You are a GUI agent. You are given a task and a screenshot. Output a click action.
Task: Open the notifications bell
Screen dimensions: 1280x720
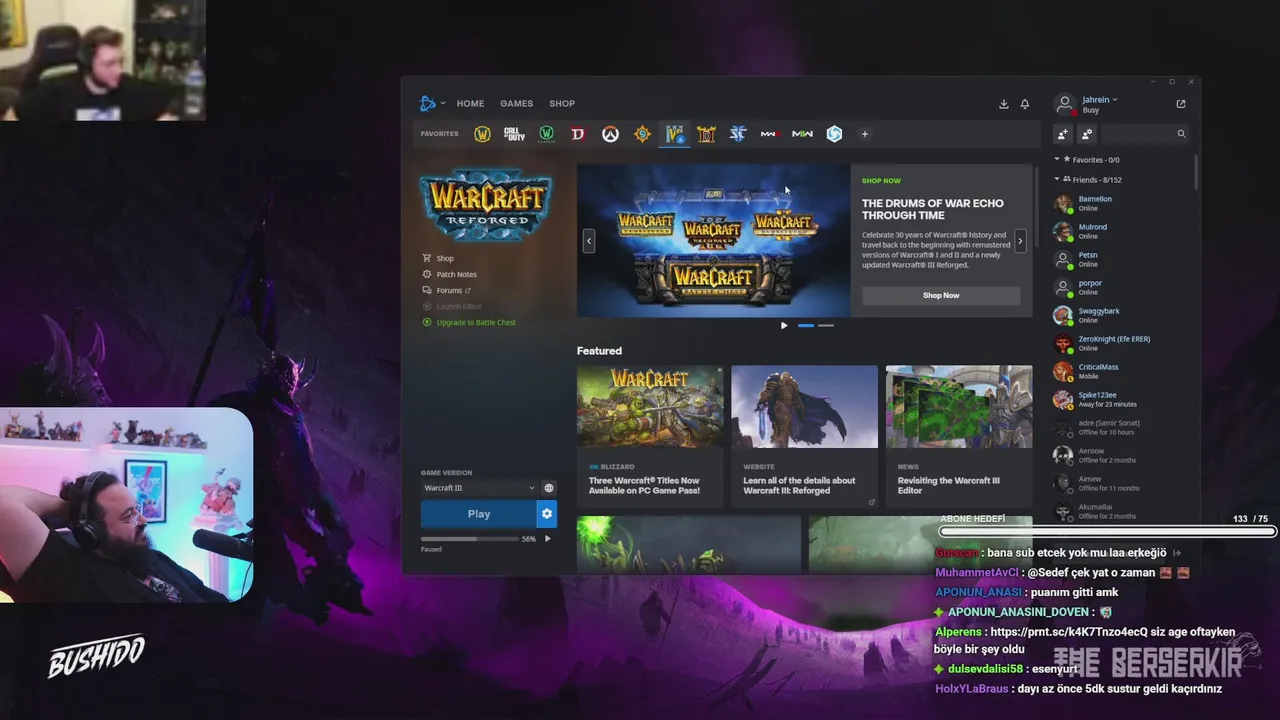click(1025, 104)
